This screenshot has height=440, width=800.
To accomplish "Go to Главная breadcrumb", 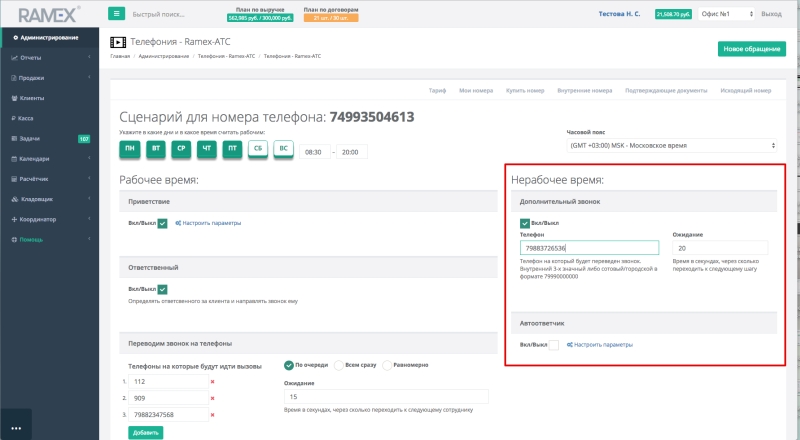I will point(120,56).
